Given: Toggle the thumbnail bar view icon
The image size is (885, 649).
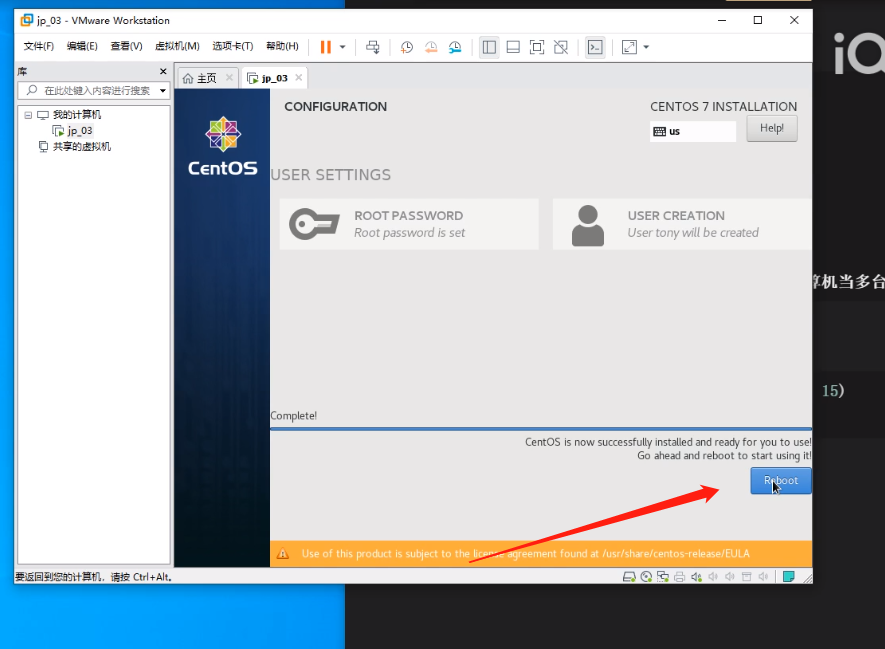Looking at the screenshot, I should click(513, 47).
